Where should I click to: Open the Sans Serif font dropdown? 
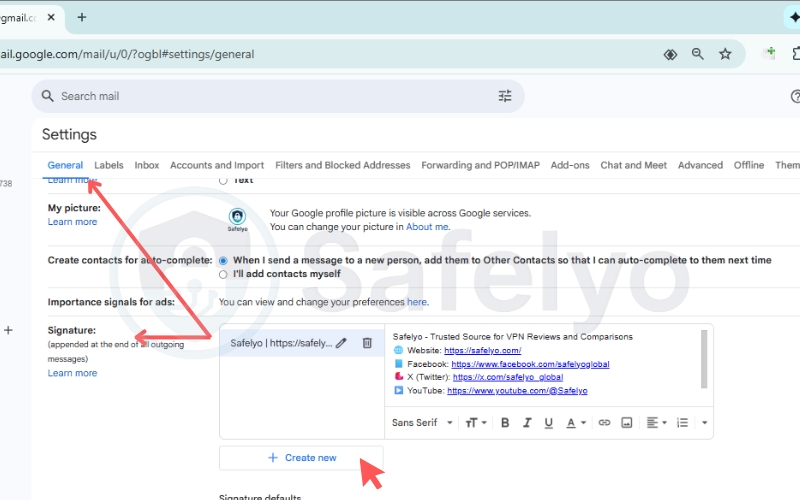coord(422,423)
